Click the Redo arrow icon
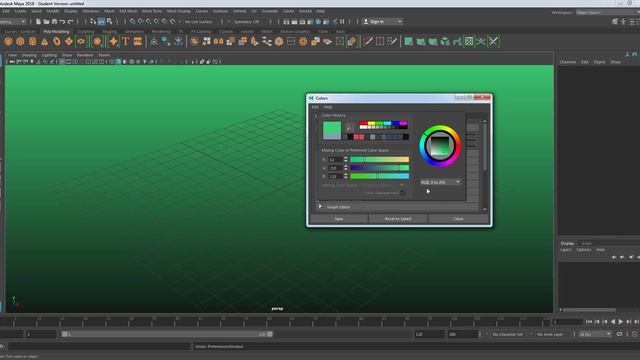 [70, 21]
